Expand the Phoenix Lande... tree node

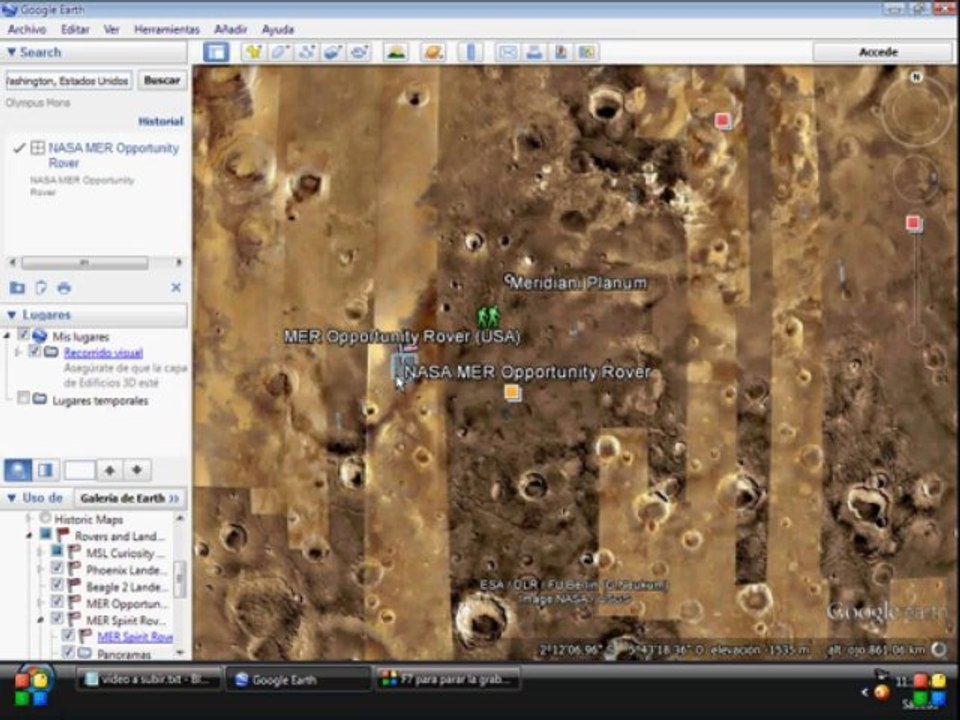(x=40, y=569)
